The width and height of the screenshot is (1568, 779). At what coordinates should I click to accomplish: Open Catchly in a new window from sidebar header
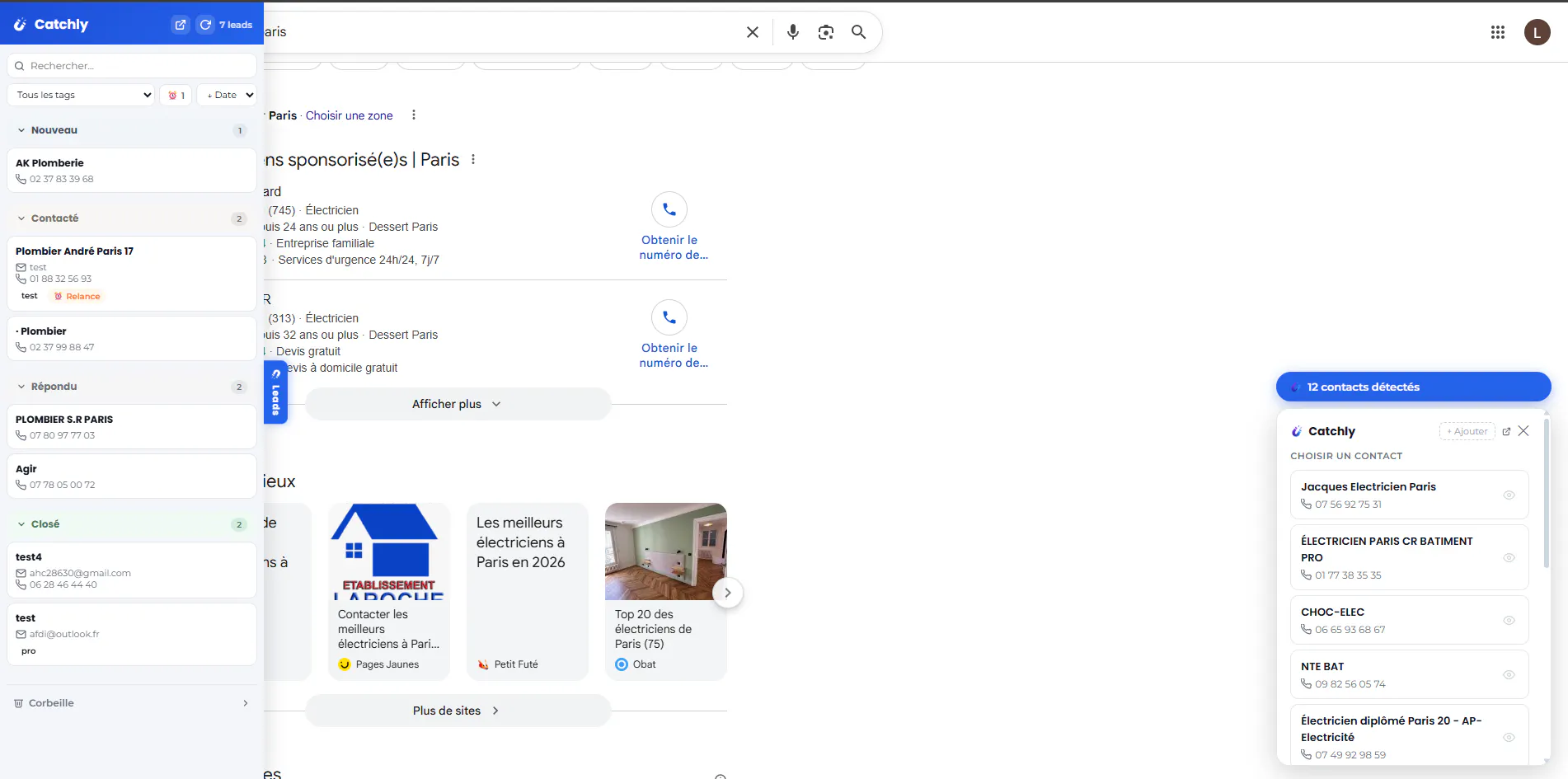click(181, 25)
